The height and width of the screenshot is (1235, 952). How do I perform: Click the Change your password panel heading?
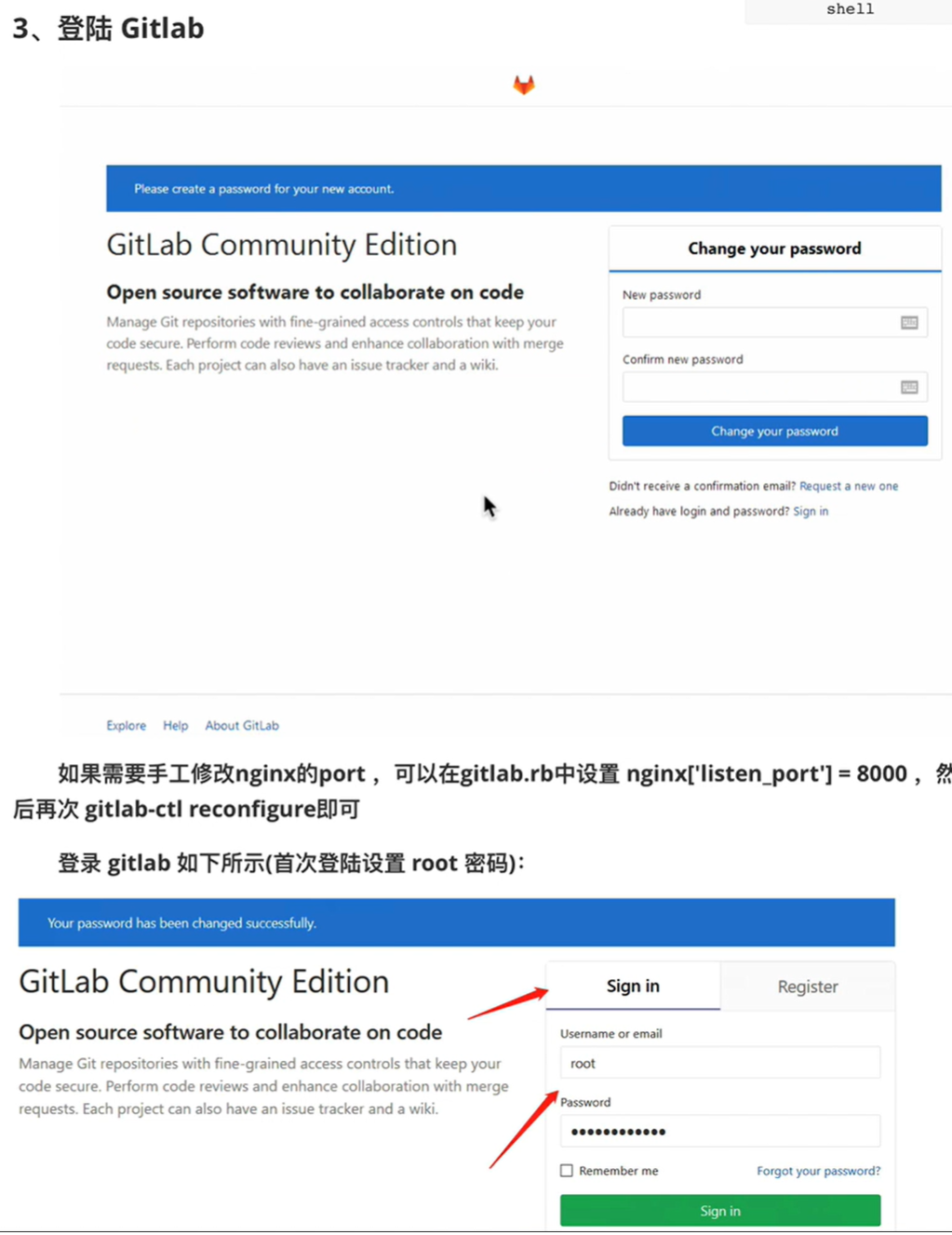click(x=774, y=248)
